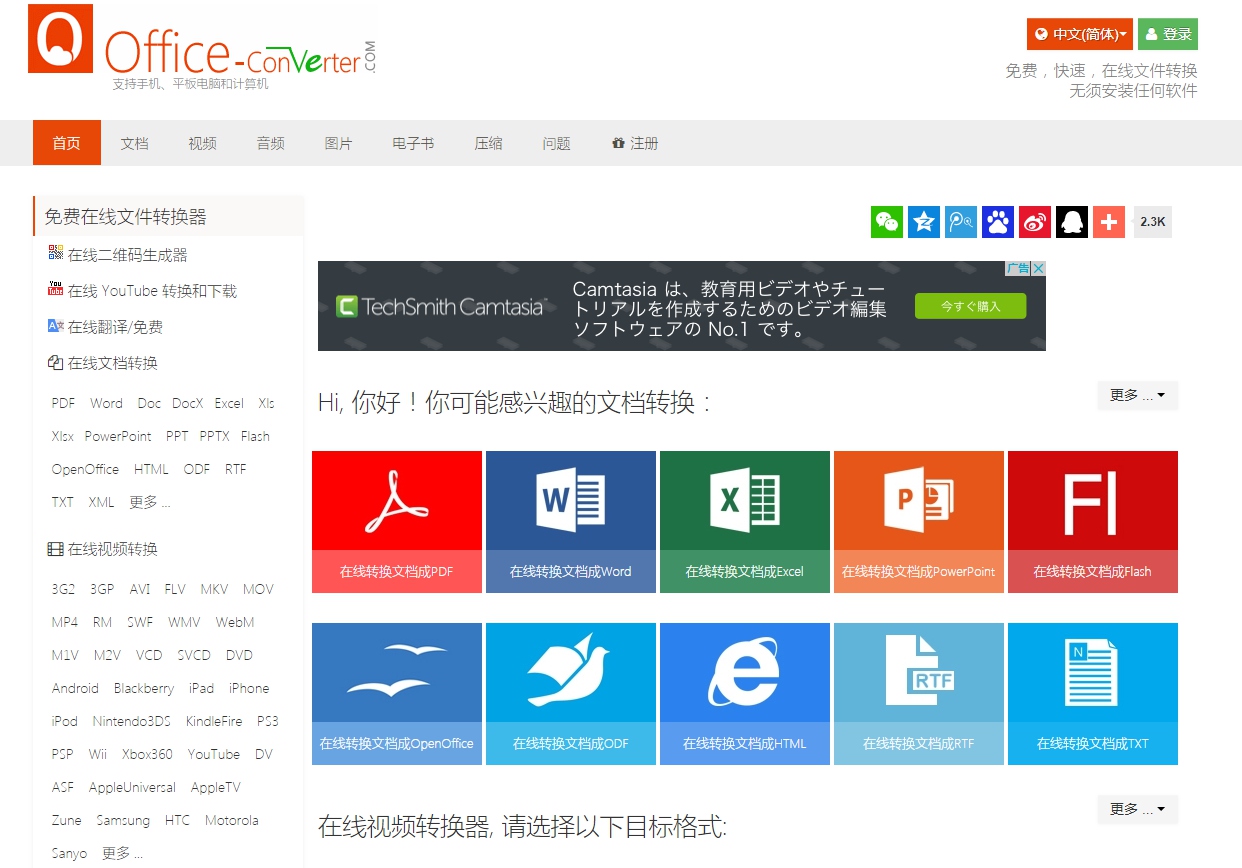The width and height of the screenshot is (1242, 868).
Task: Click the translate icon beside 在线翻译/免费
Action: coord(55,326)
